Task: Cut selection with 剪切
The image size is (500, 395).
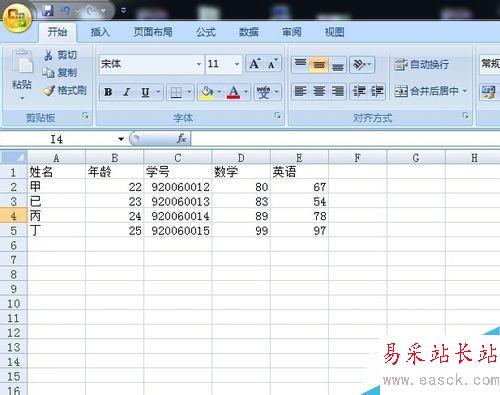Action: click(60, 55)
